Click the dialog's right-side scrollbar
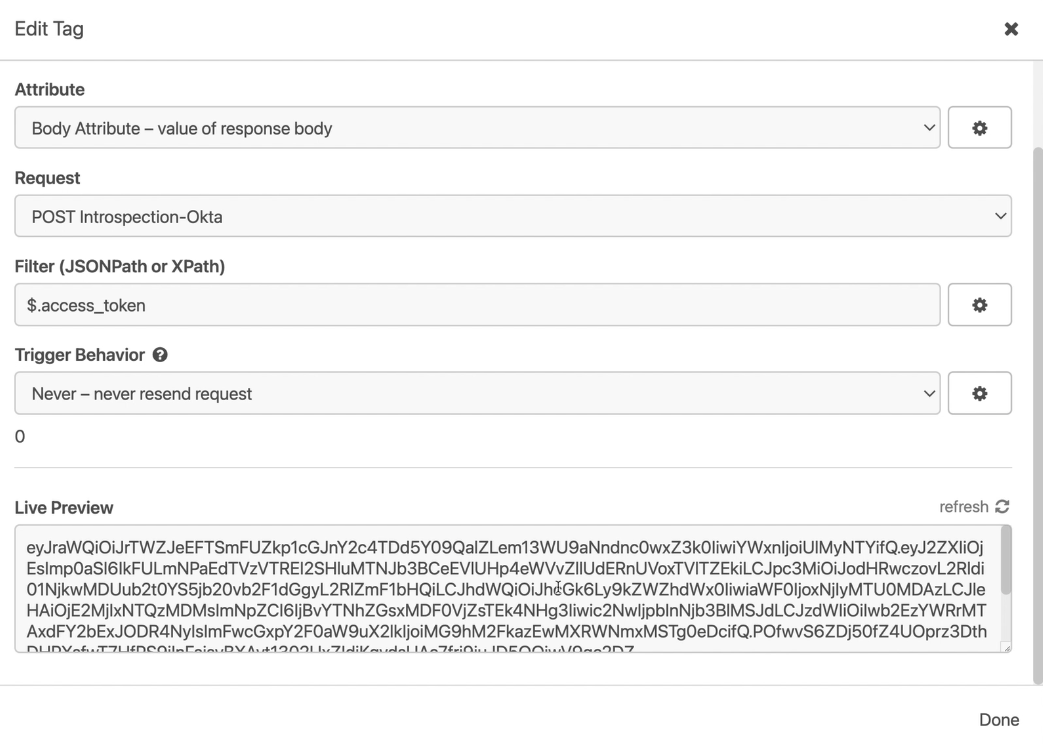Viewport: 1043px width, 748px height. coord(1036,400)
